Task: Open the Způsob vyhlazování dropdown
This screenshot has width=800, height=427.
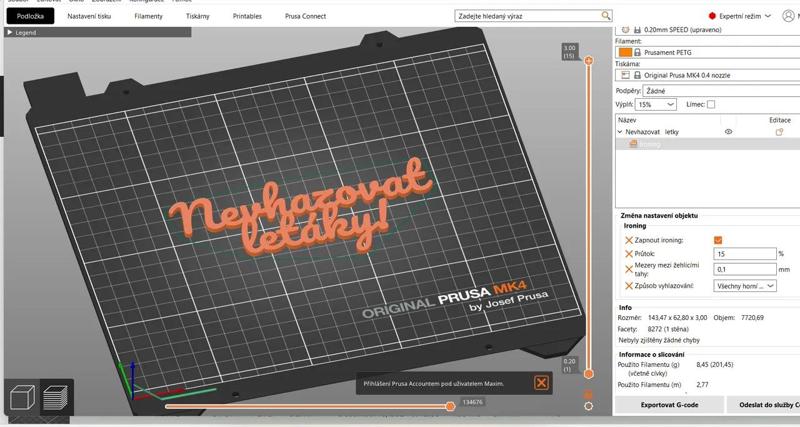Action: 745,286
